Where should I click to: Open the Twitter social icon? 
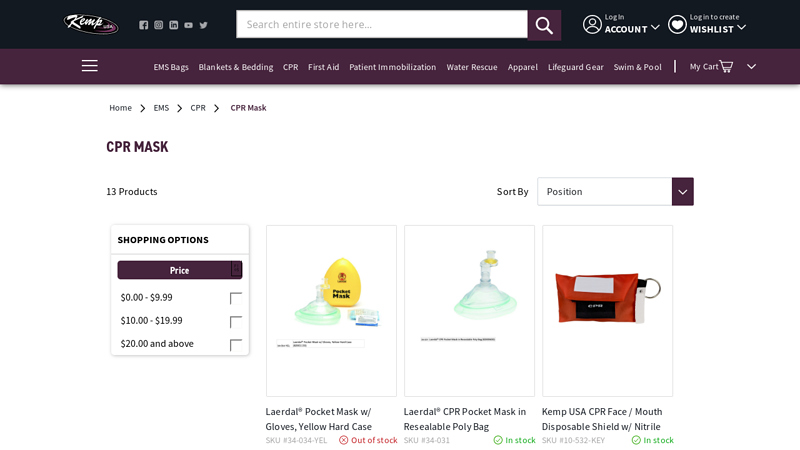tap(204, 25)
